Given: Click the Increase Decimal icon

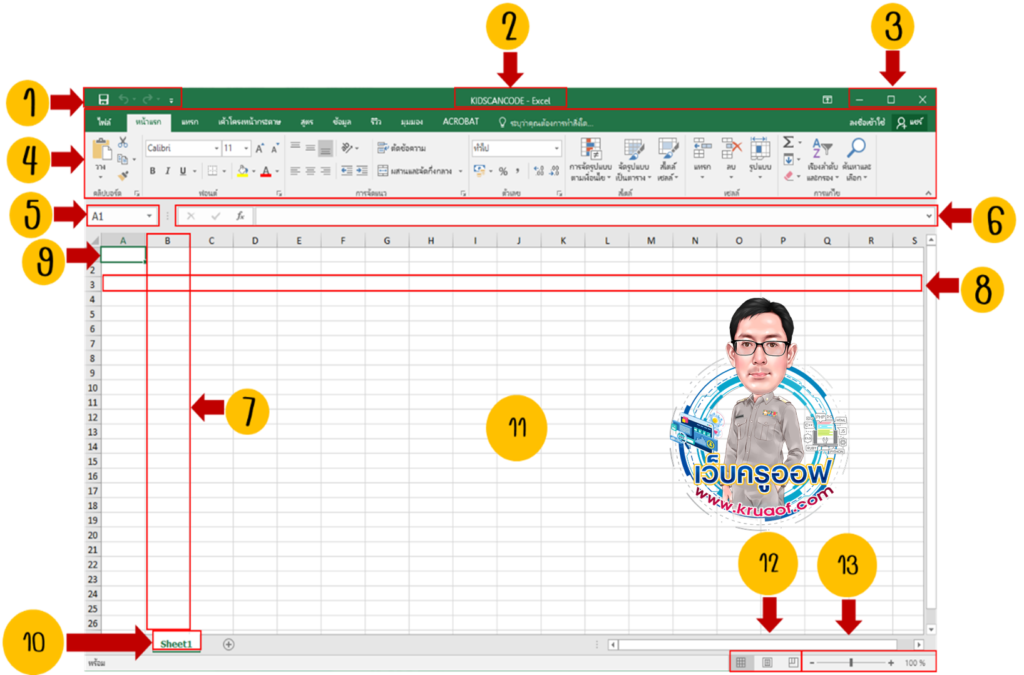Looking at the screenshot, I should [538, 168].
